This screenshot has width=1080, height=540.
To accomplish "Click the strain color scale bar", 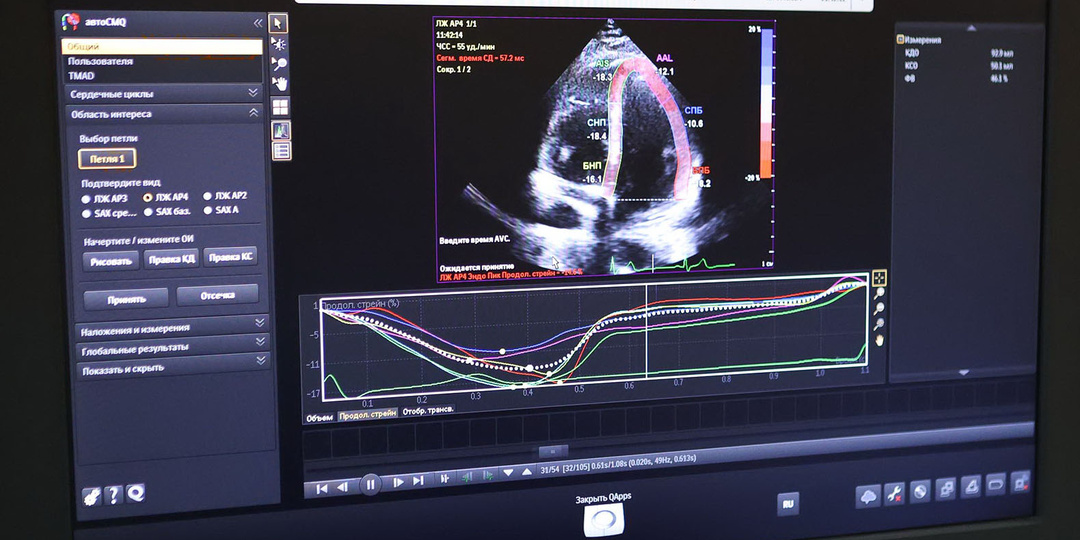I will pyautogui.click(x=766, y=103).
